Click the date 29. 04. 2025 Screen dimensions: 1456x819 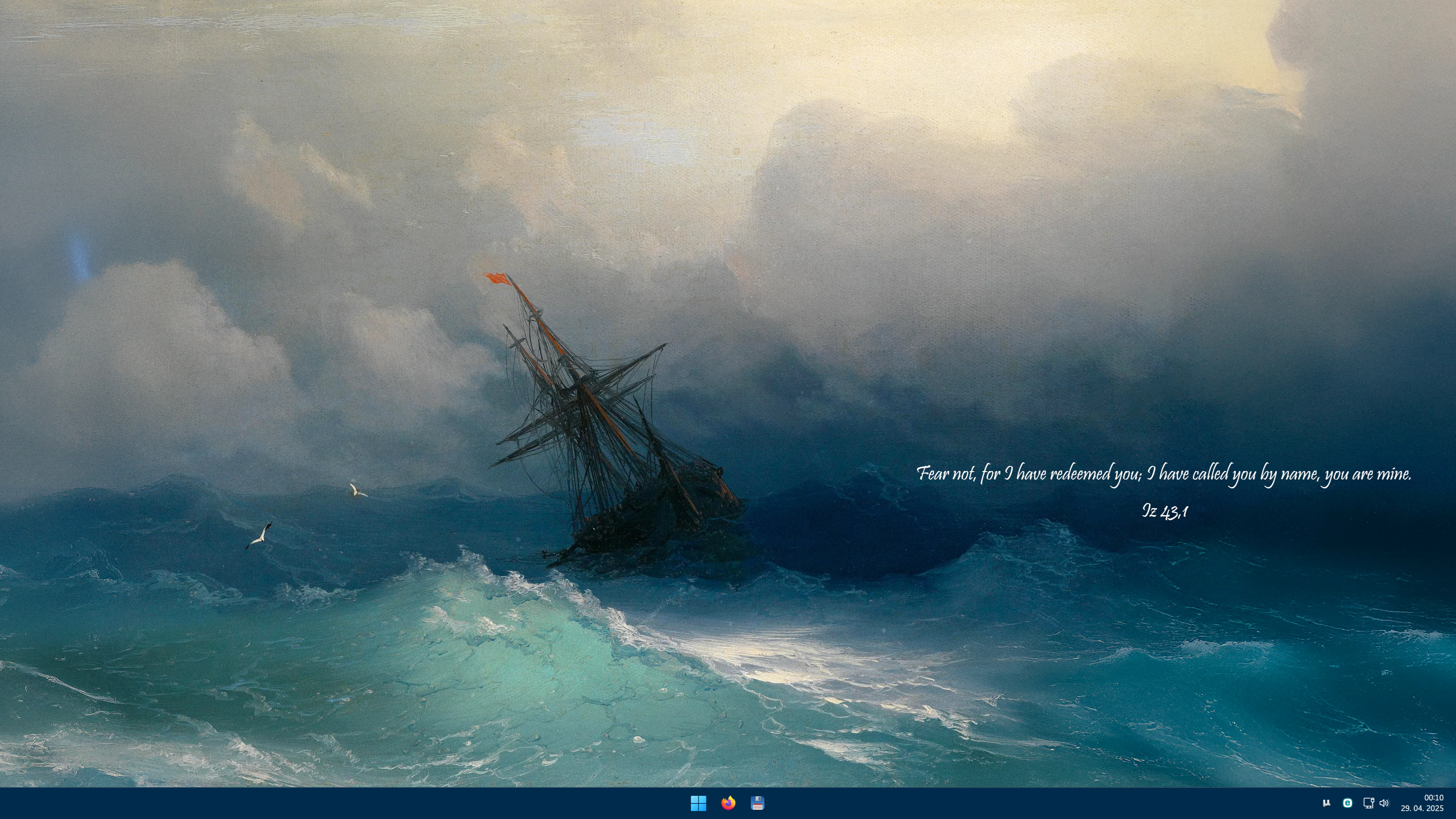[x=1421, y=808]
